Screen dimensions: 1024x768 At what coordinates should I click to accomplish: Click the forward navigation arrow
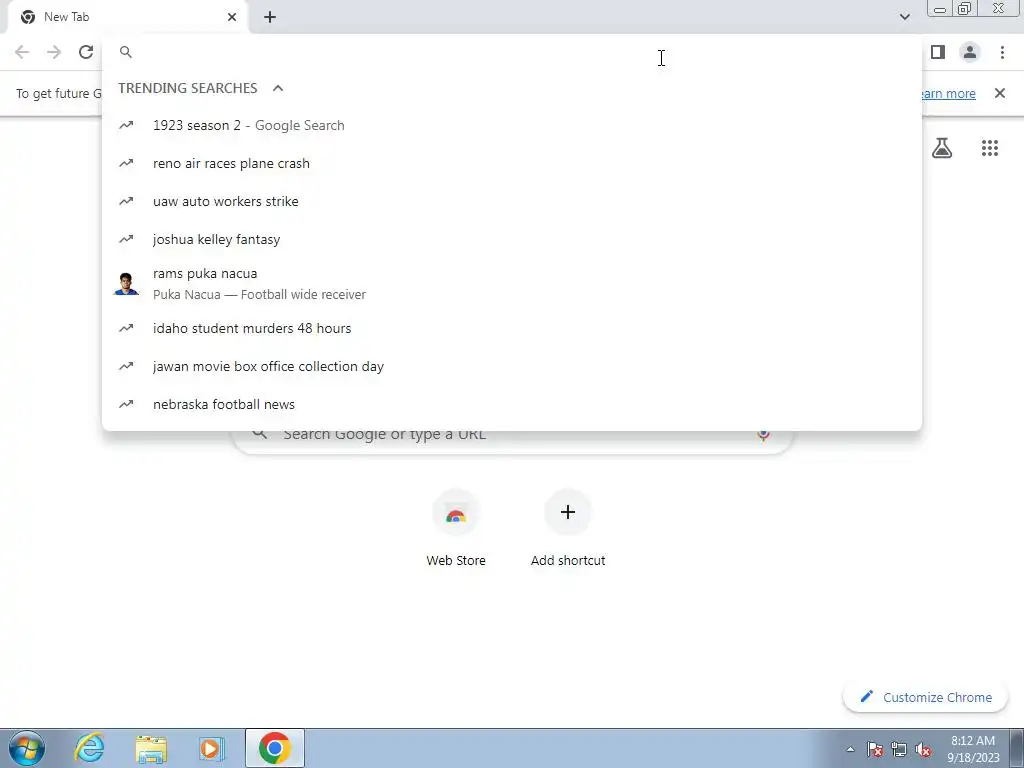[x=54, y=52]
